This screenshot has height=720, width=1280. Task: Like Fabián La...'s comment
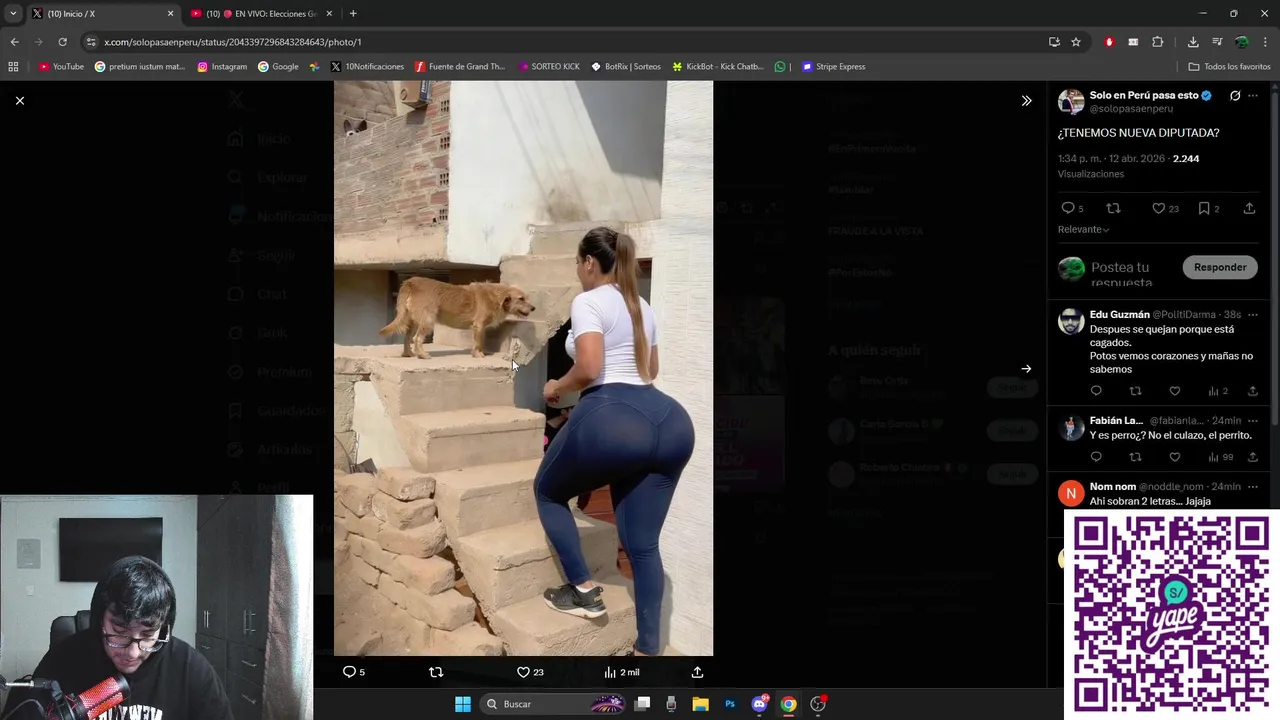(x=1175, y=457)
